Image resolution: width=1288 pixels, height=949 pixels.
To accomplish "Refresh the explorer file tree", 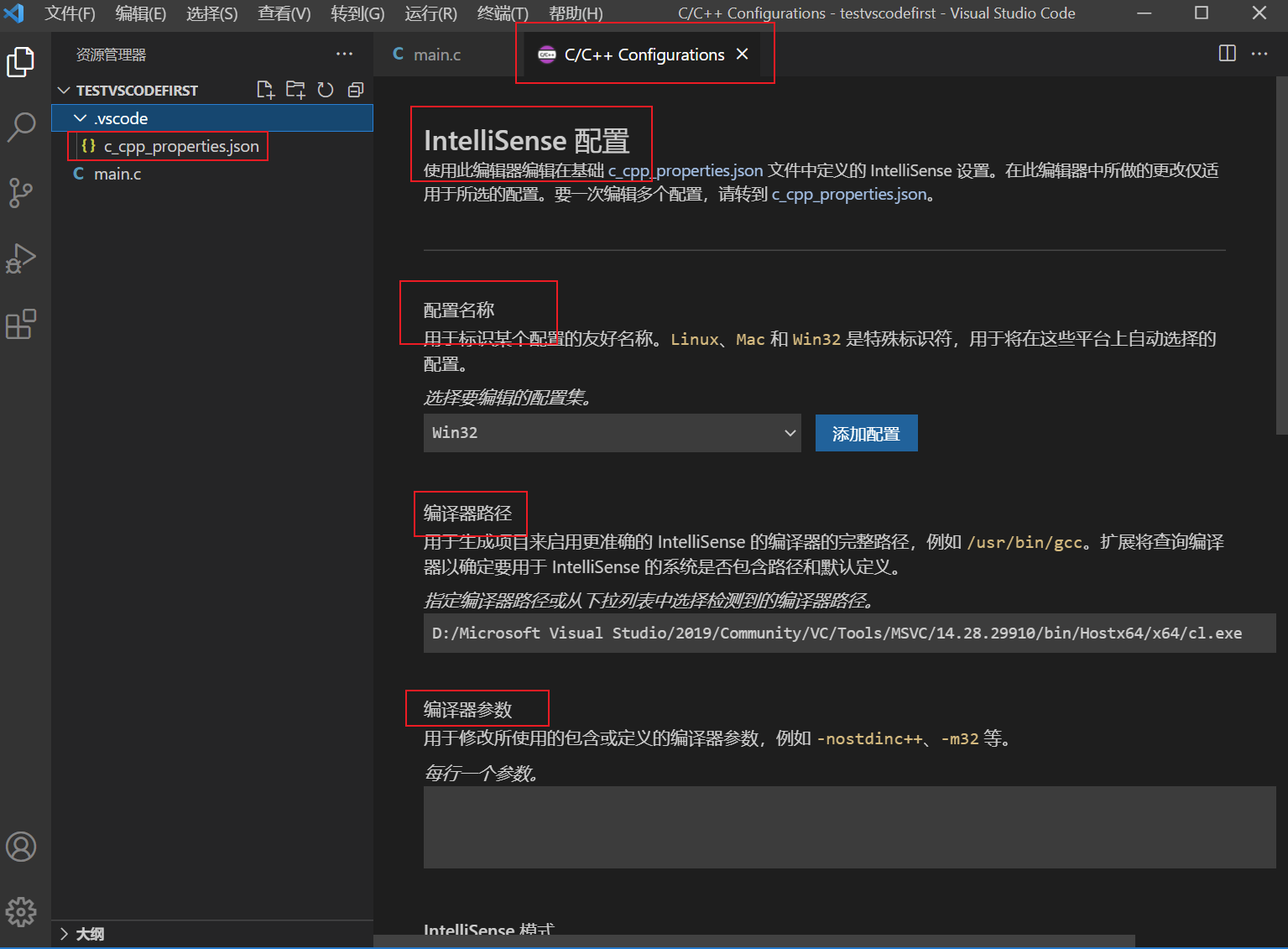I will 326,90.
